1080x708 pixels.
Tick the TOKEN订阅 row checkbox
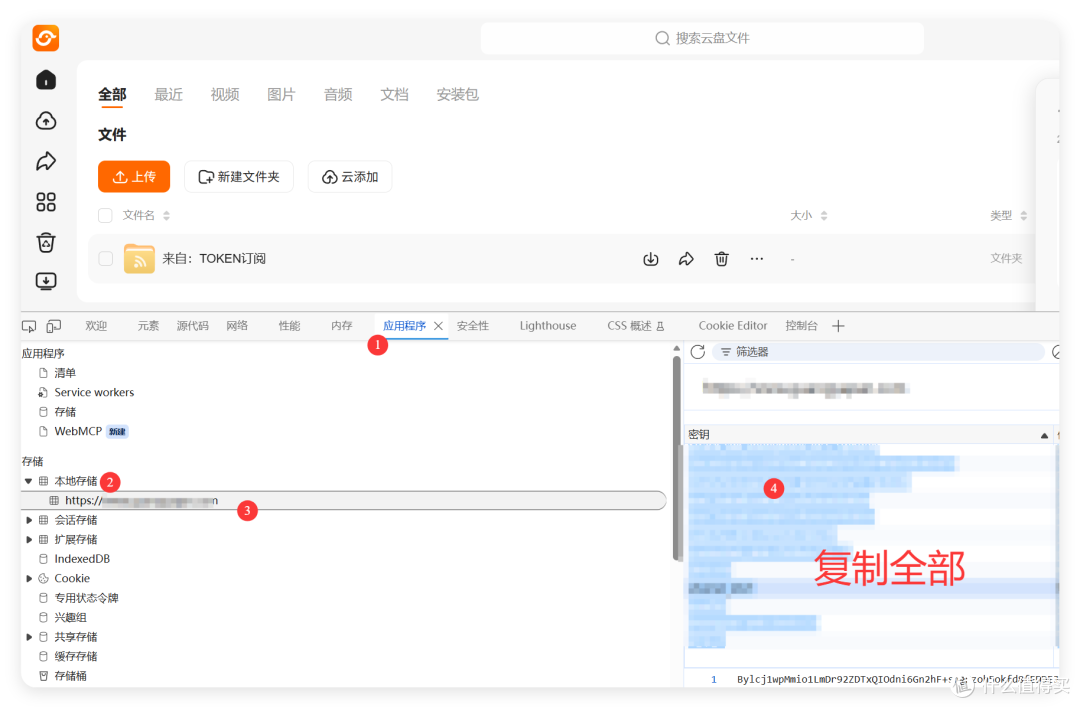point(105,259)
